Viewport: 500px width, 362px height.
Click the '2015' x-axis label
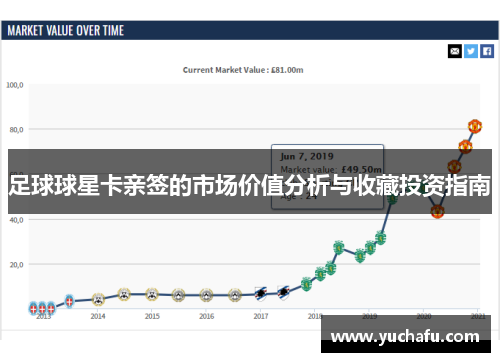[x=152, y=316]
